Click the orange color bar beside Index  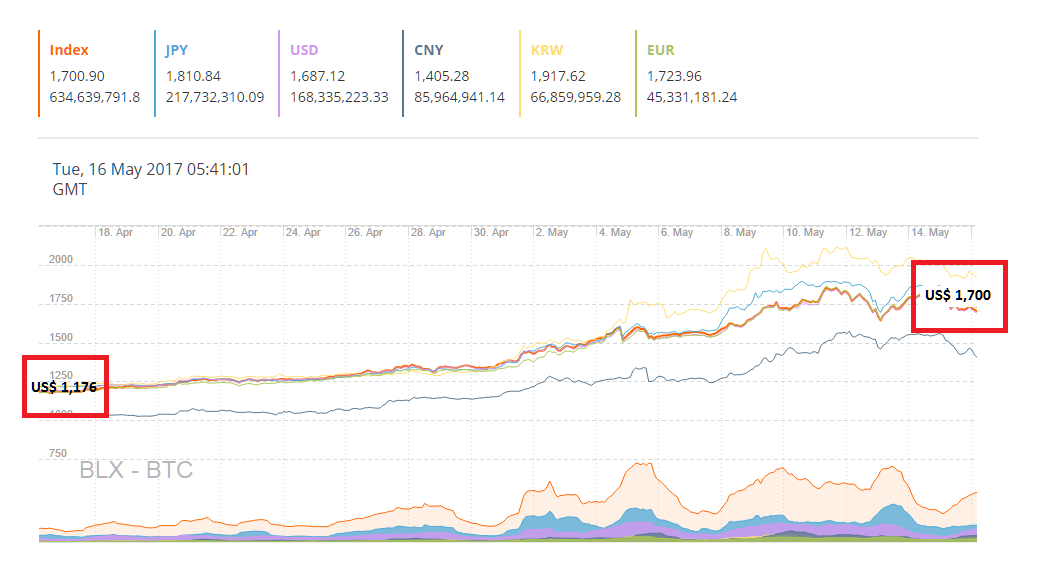[39, 73]
